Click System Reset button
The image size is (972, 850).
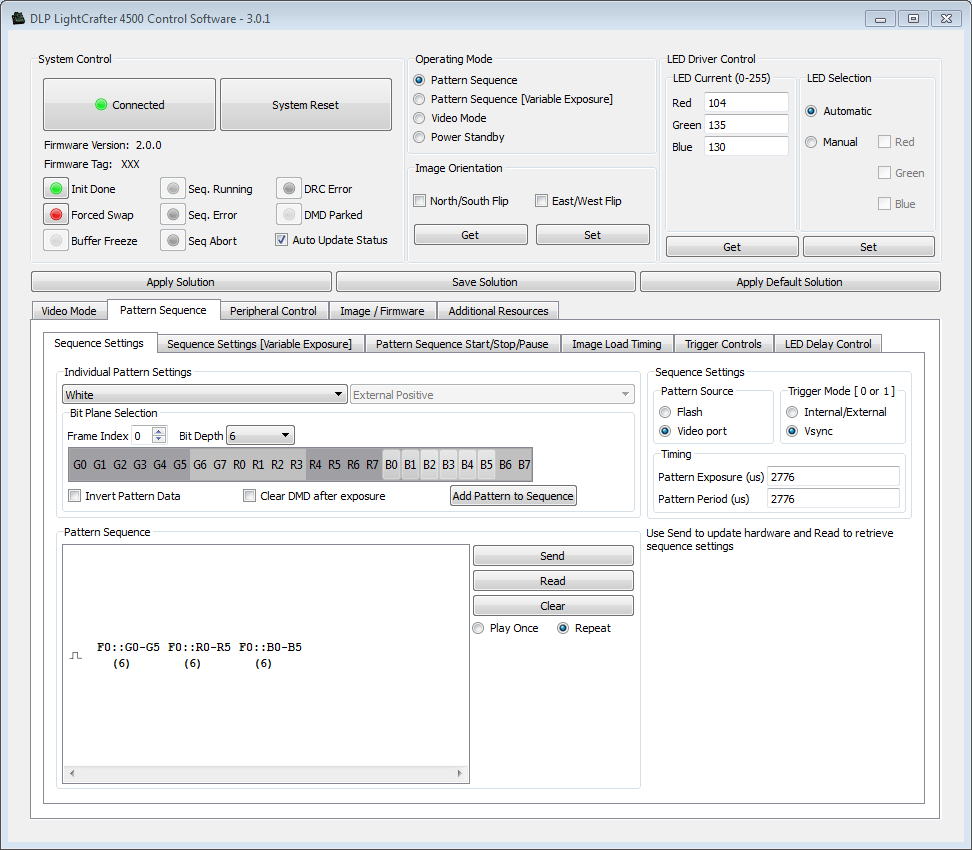(x=306, y=104)
